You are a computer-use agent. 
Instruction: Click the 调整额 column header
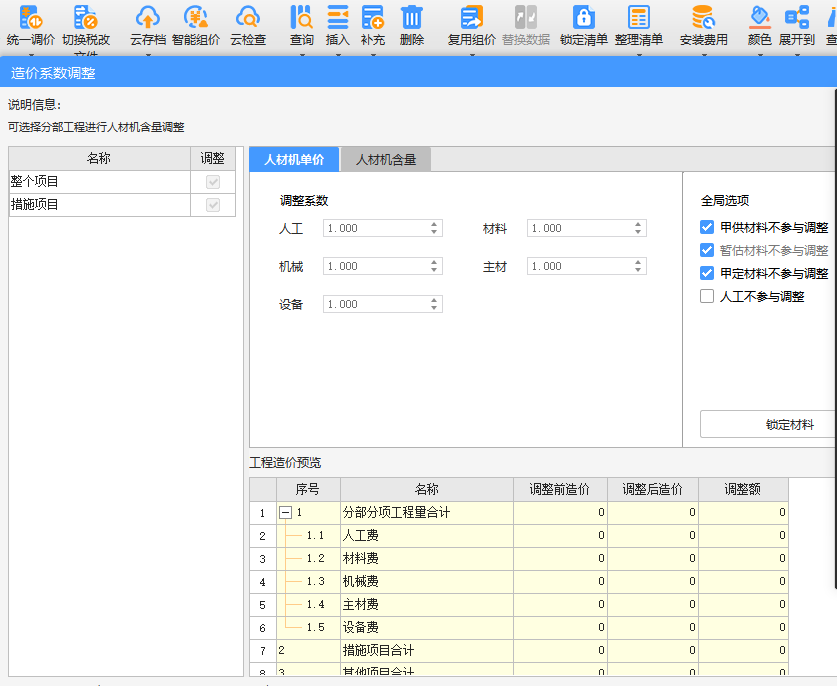pos(743,490)
